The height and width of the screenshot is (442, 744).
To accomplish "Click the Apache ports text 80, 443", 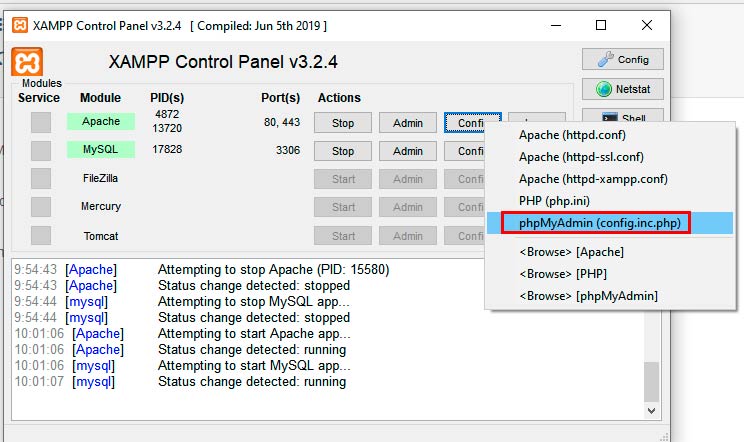I will coord(282,122).
